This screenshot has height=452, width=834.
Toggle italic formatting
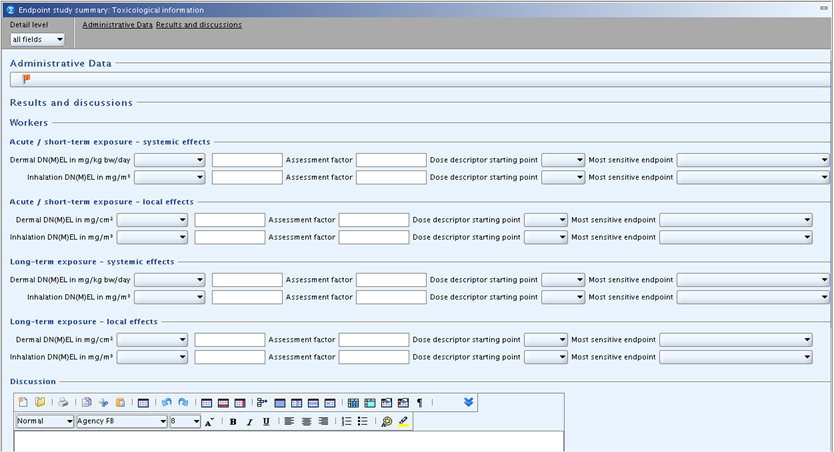(x=249, y=422)
